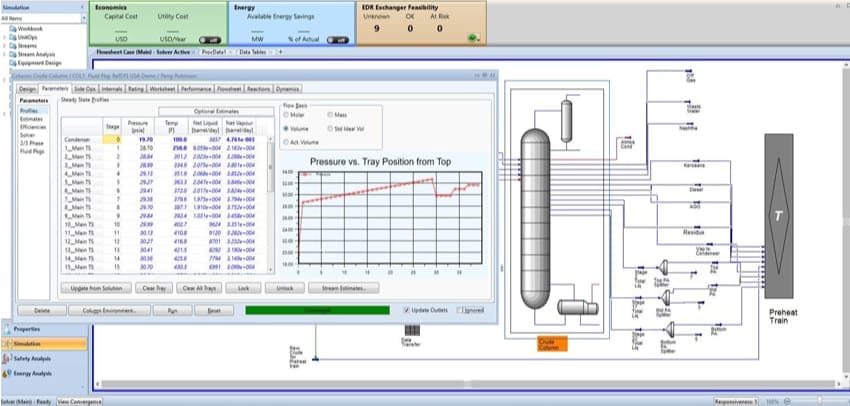Expand the UnitOps tree node
The width and height of the screenshot is (850, 406).
[4, 37]
